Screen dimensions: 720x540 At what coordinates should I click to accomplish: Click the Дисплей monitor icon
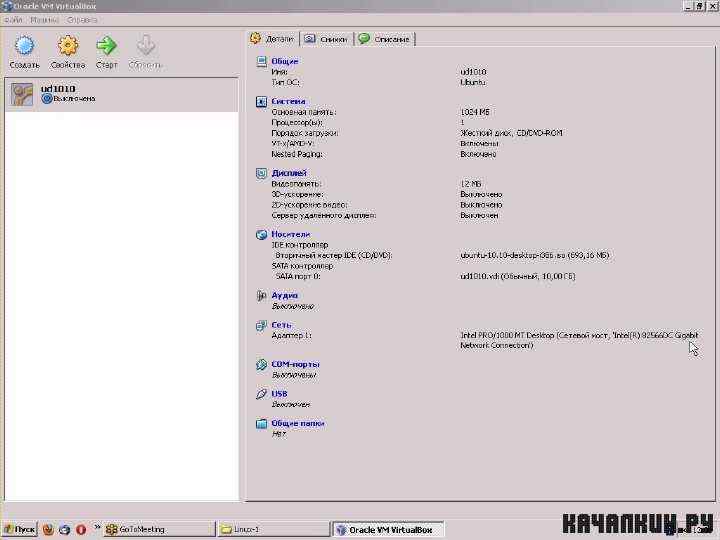261,173
